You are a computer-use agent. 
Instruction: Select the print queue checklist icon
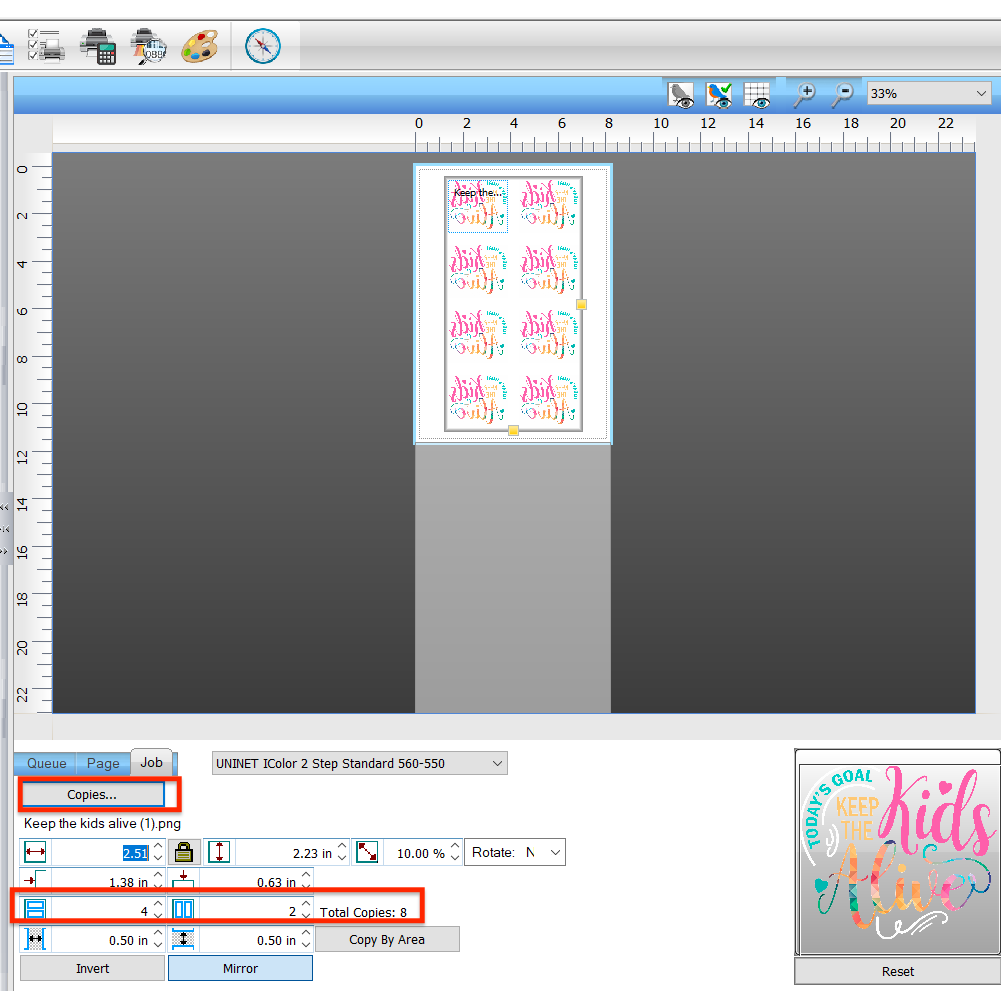(x=48, y=46)
